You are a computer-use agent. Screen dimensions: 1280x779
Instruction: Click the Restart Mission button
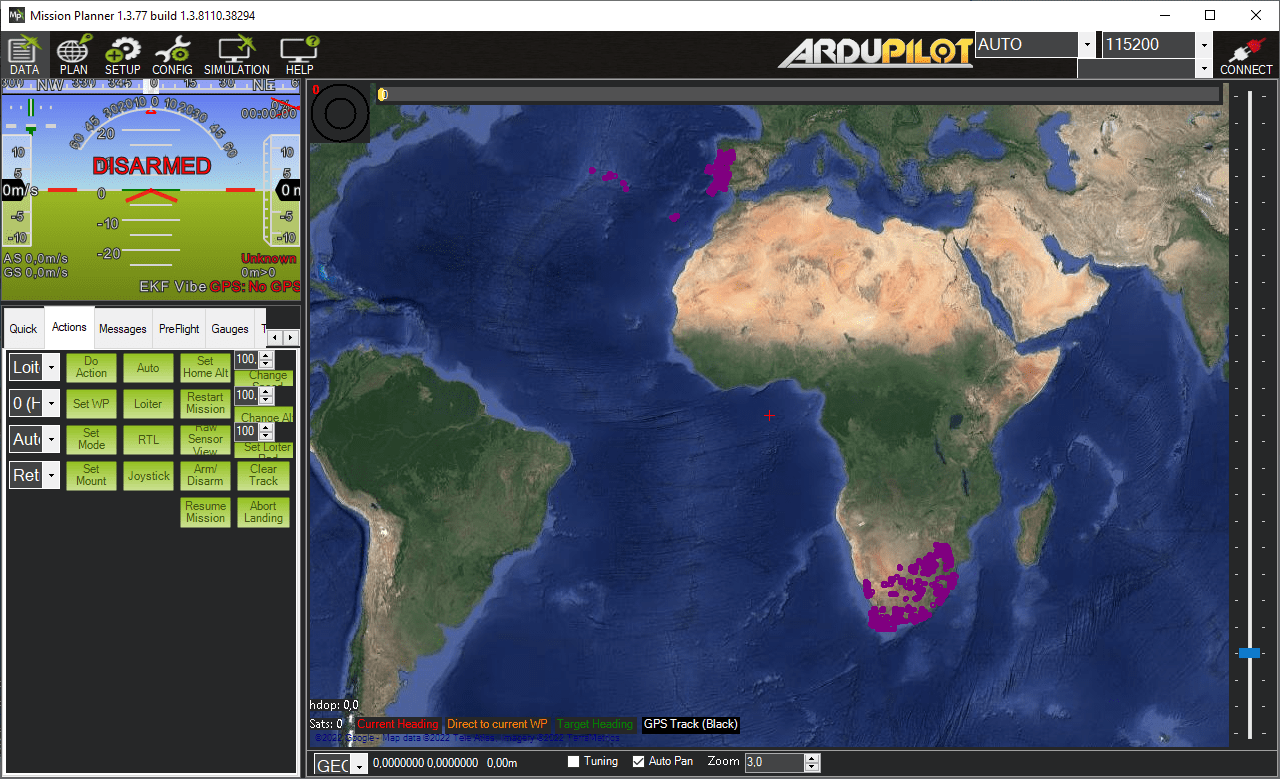pos(205,404)
